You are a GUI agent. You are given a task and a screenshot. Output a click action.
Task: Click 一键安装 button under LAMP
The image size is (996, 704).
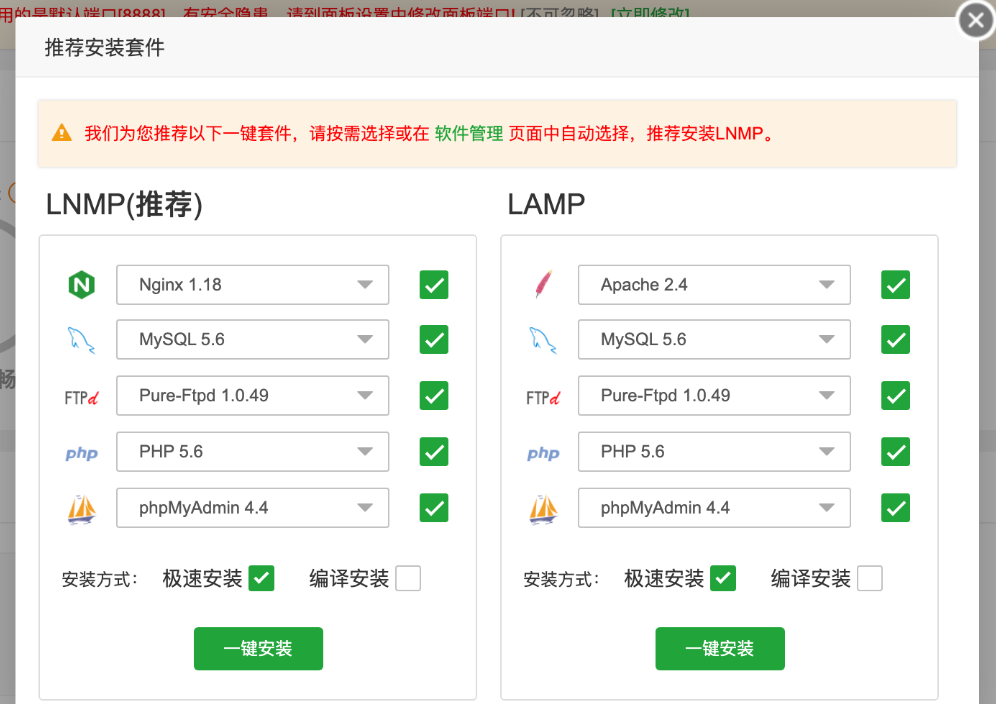(x=720, y=648)
